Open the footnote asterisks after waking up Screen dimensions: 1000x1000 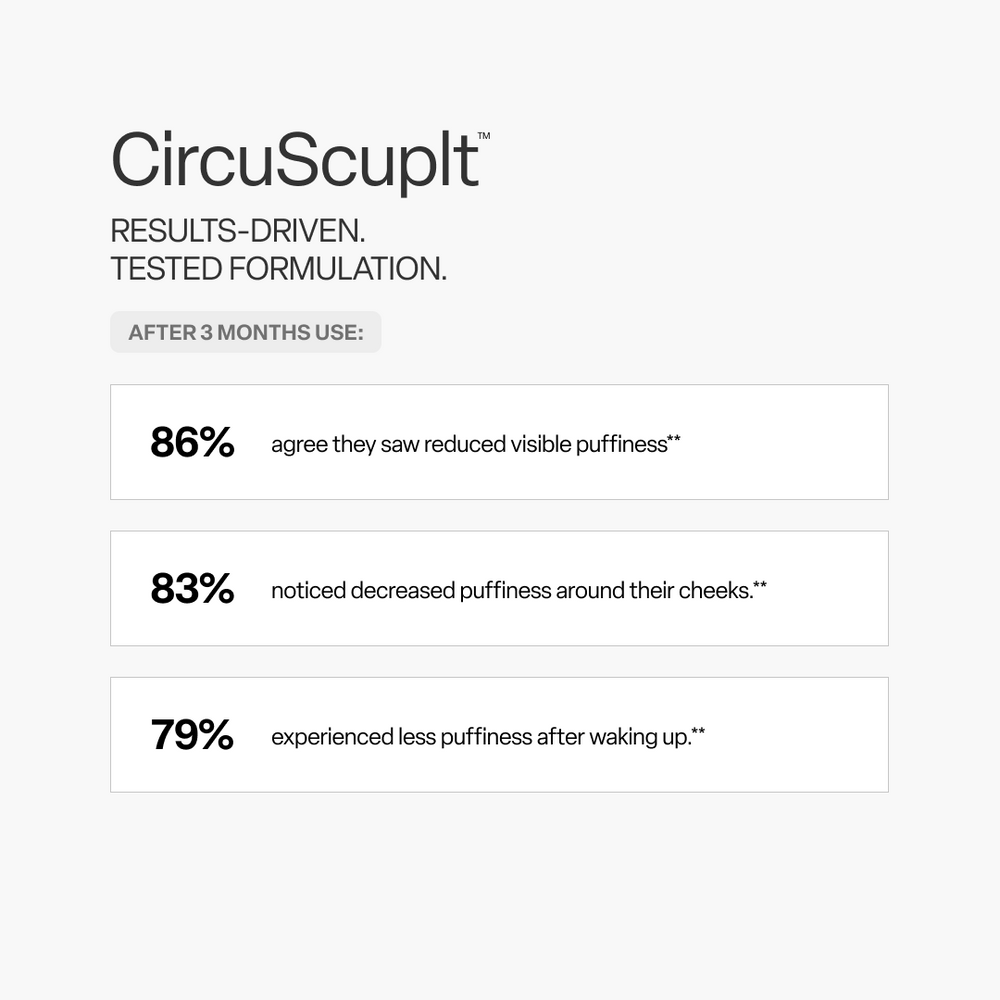698,733
